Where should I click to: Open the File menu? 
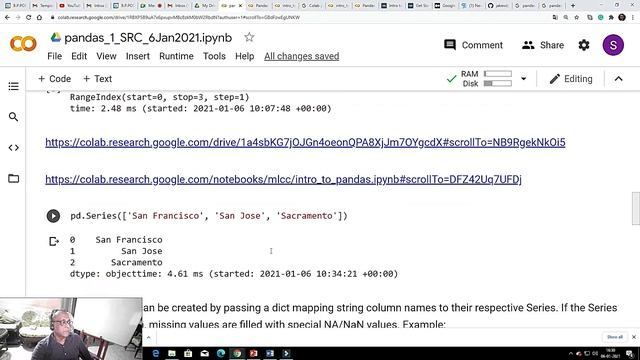click(x=55, y=56)
